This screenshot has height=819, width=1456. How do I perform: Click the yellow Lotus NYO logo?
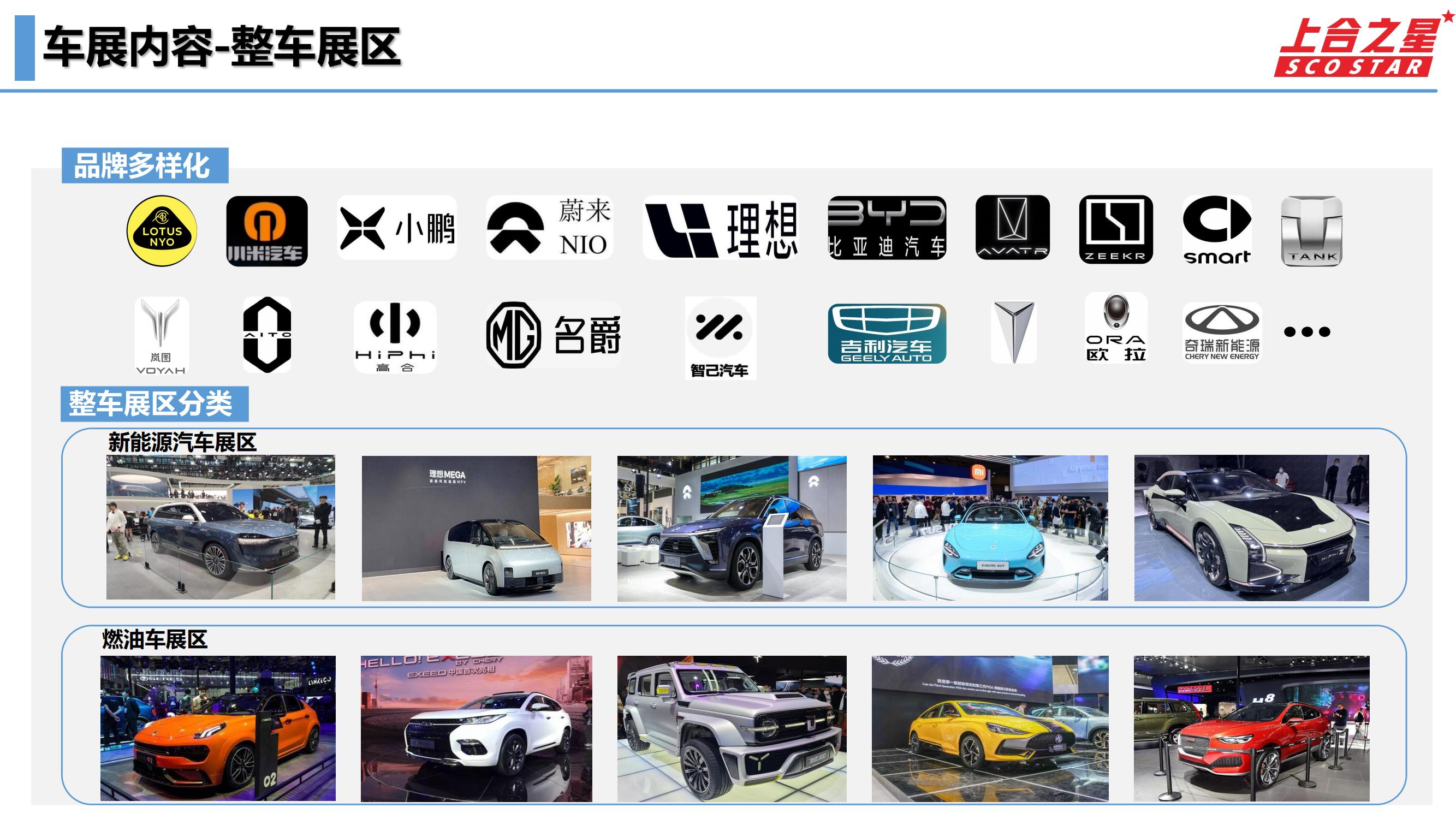pyautogui.click(x=162, y=231)
